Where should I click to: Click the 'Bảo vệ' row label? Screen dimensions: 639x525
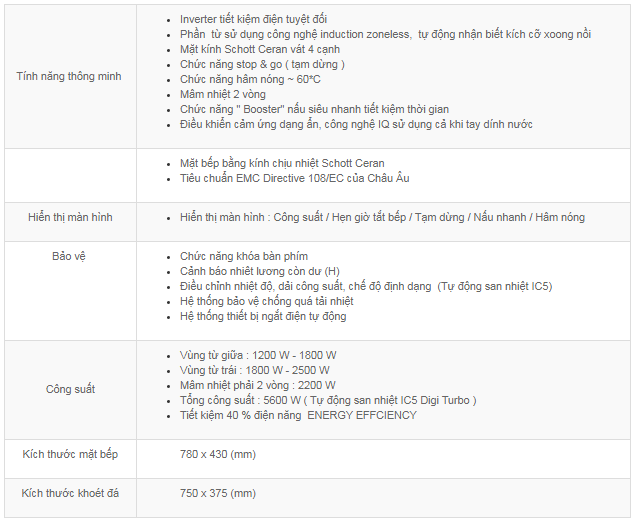click(69, 256)
